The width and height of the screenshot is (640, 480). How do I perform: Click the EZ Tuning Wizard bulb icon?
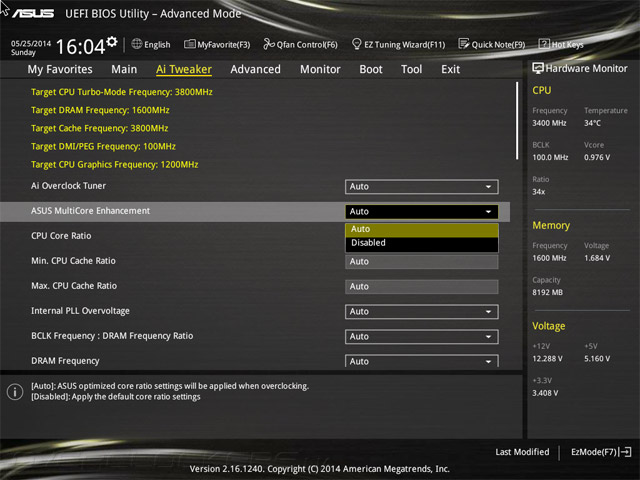356,44
